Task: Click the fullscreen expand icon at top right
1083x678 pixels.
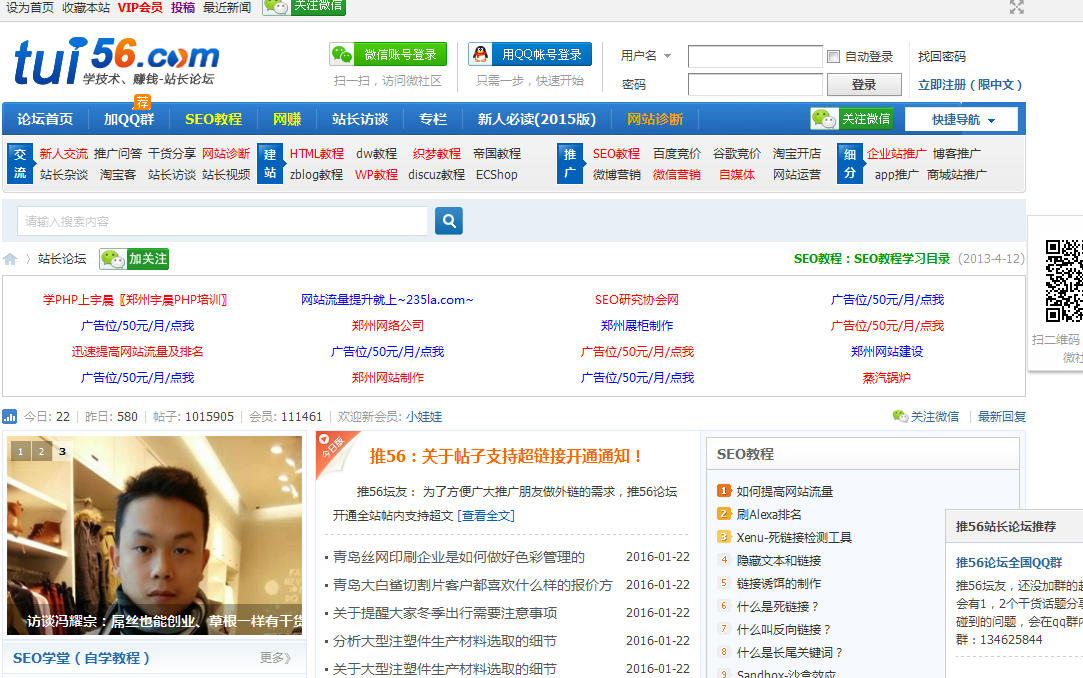Action: point(1017,8)
